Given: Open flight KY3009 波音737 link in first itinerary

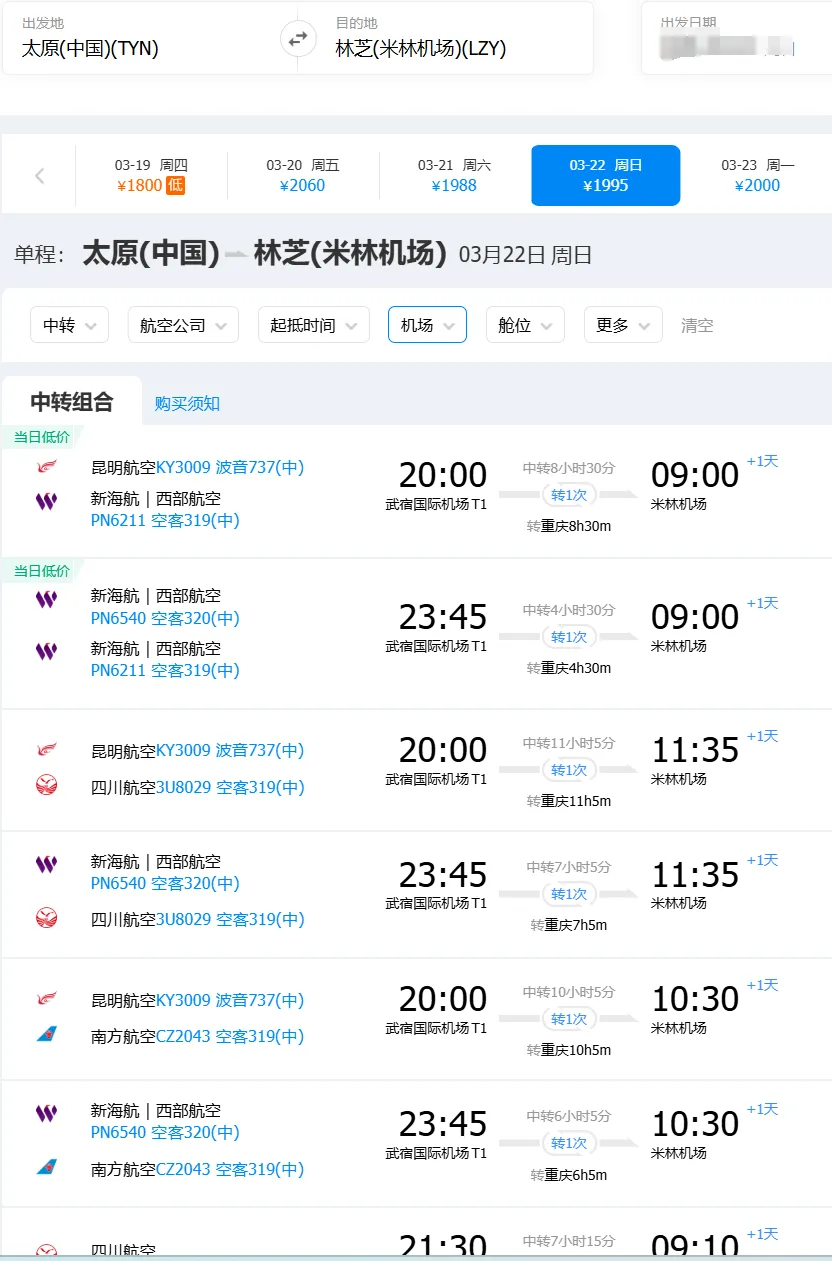Looking at the screenshot, I should coord(230,467).
